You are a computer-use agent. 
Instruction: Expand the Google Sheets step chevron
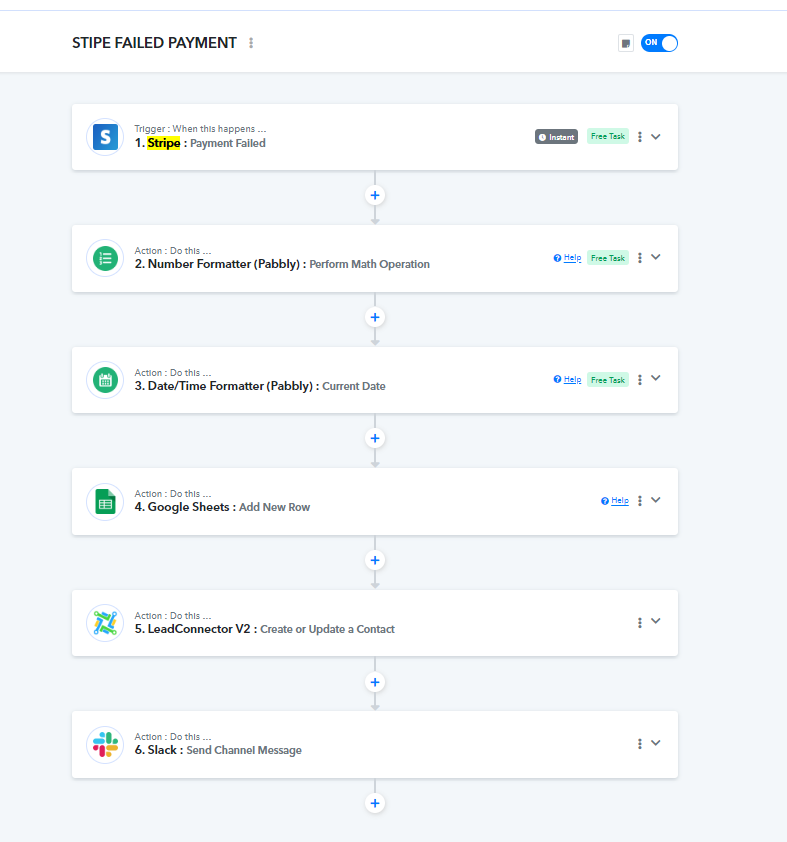655,500
